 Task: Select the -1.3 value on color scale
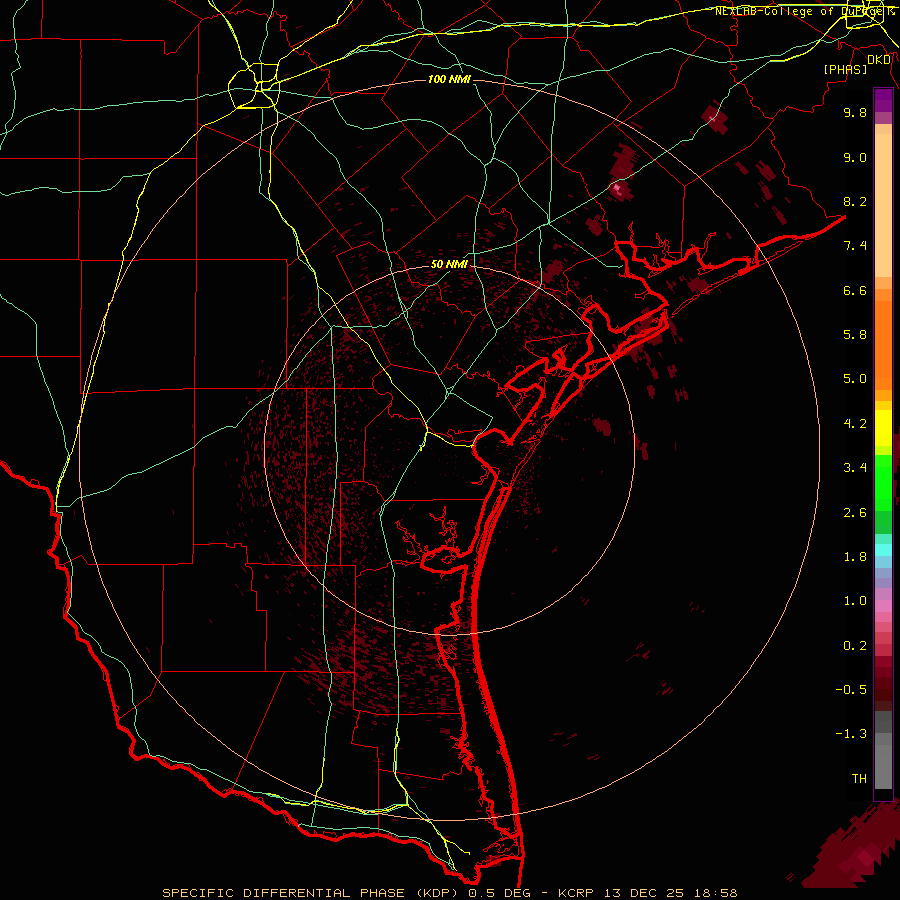pos(851,734)
